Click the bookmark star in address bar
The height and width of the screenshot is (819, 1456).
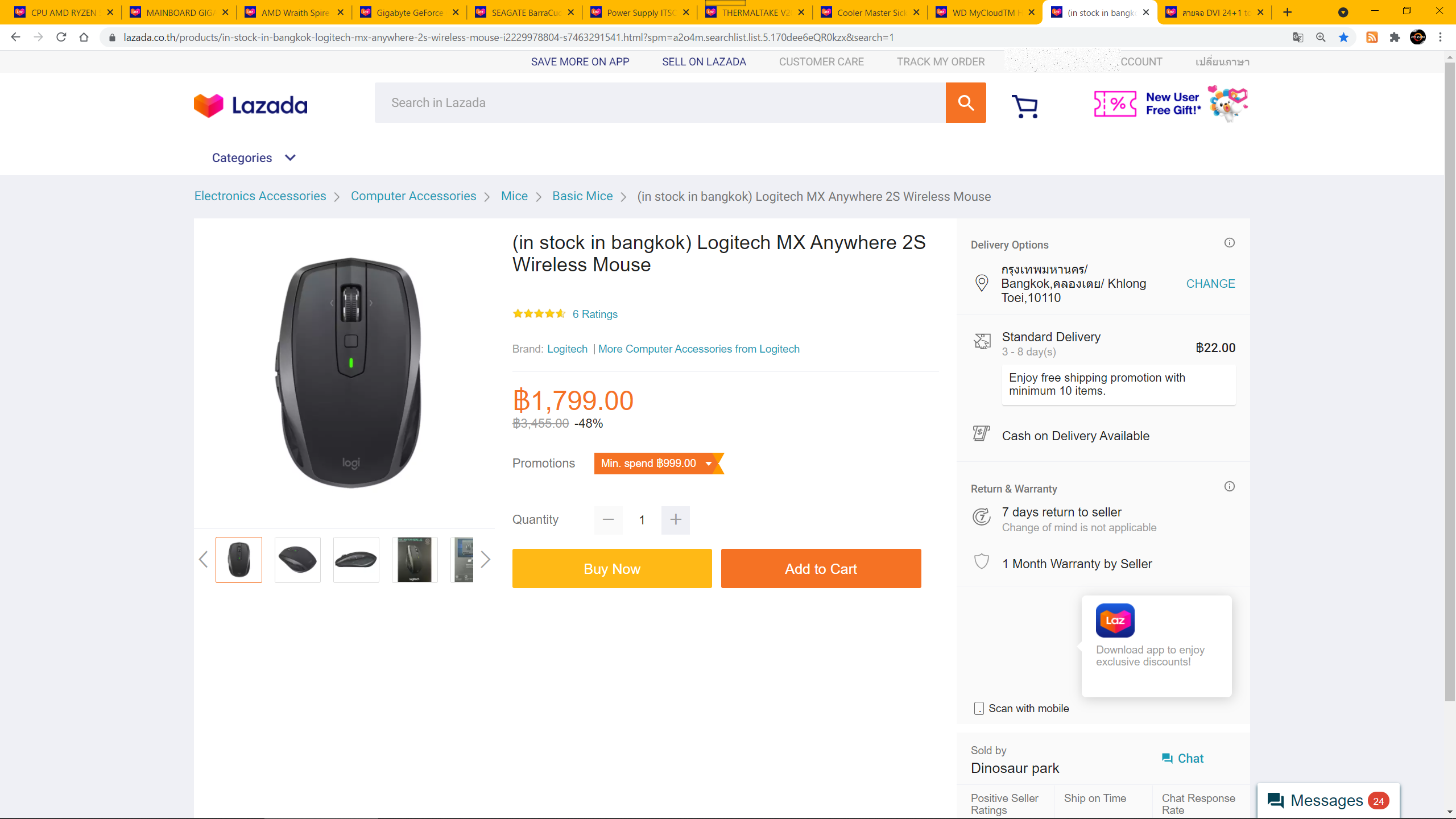click(x=1343, y=38)
